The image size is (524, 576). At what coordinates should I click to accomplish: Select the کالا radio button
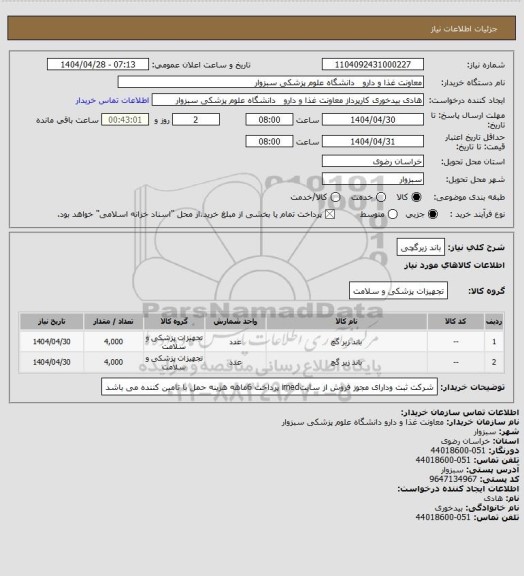416,197
